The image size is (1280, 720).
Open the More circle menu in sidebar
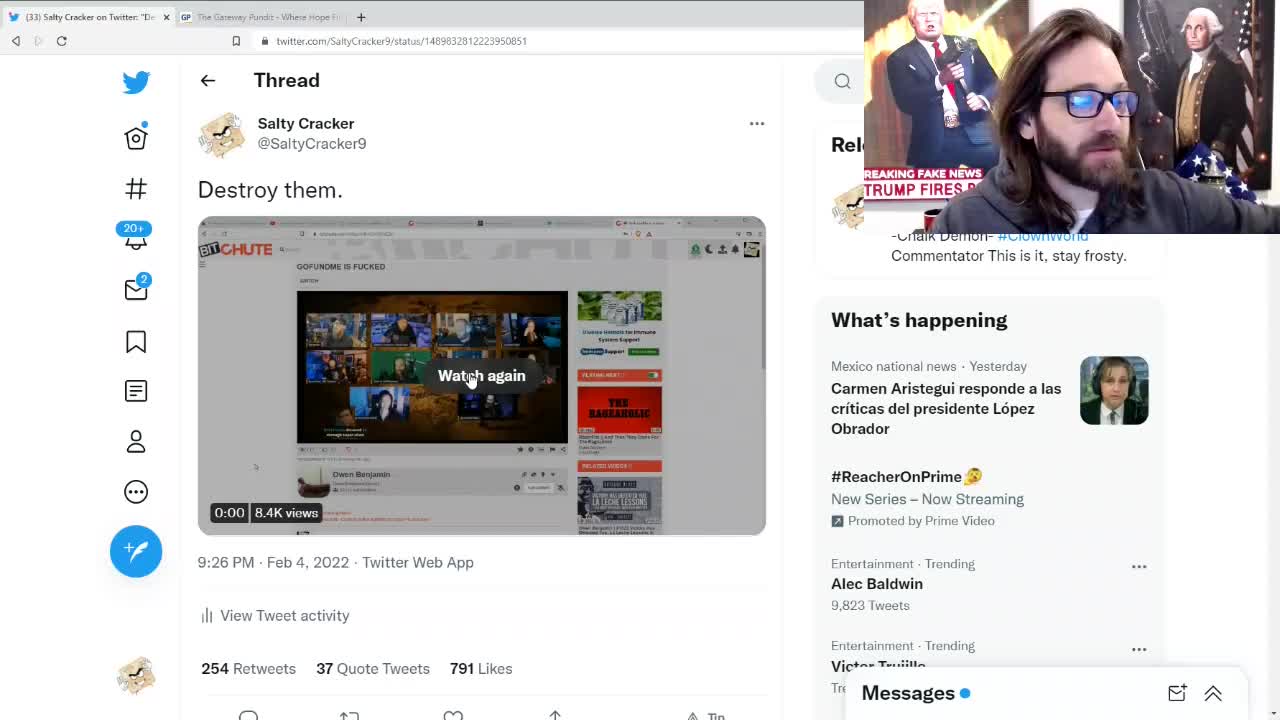pyautogui.click(x=136, y=492)
